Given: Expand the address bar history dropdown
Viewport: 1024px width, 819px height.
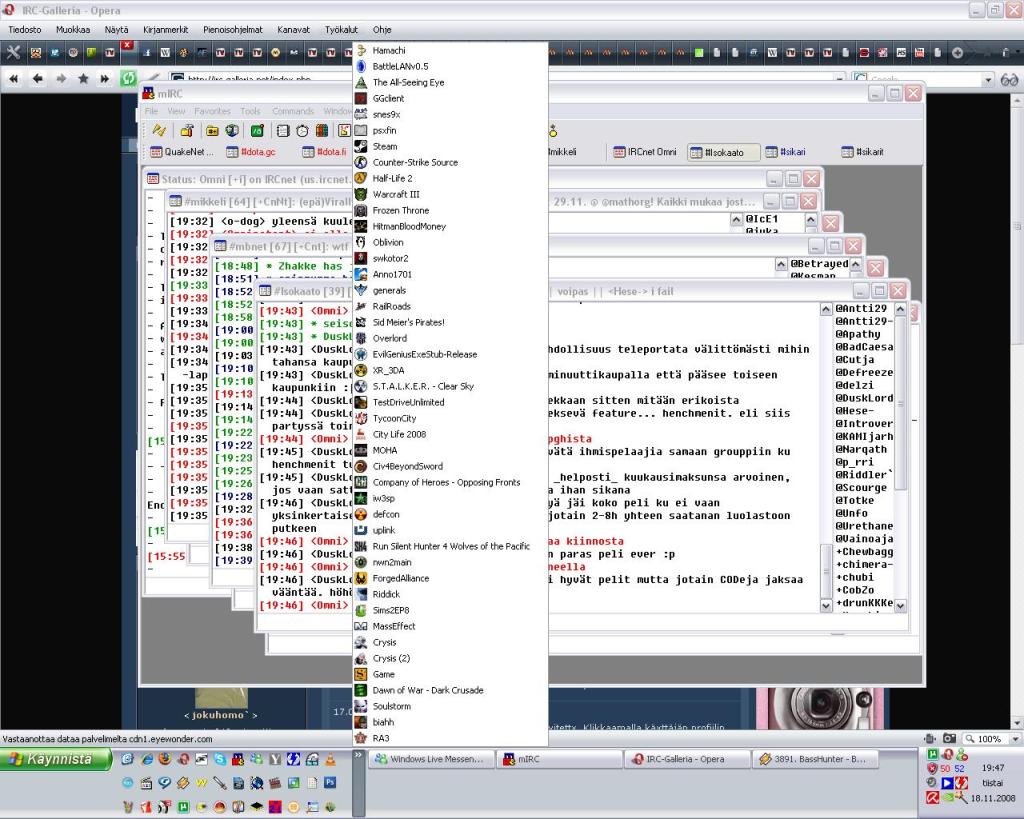Looking at the screenshot, I should [x=838, y=79].
